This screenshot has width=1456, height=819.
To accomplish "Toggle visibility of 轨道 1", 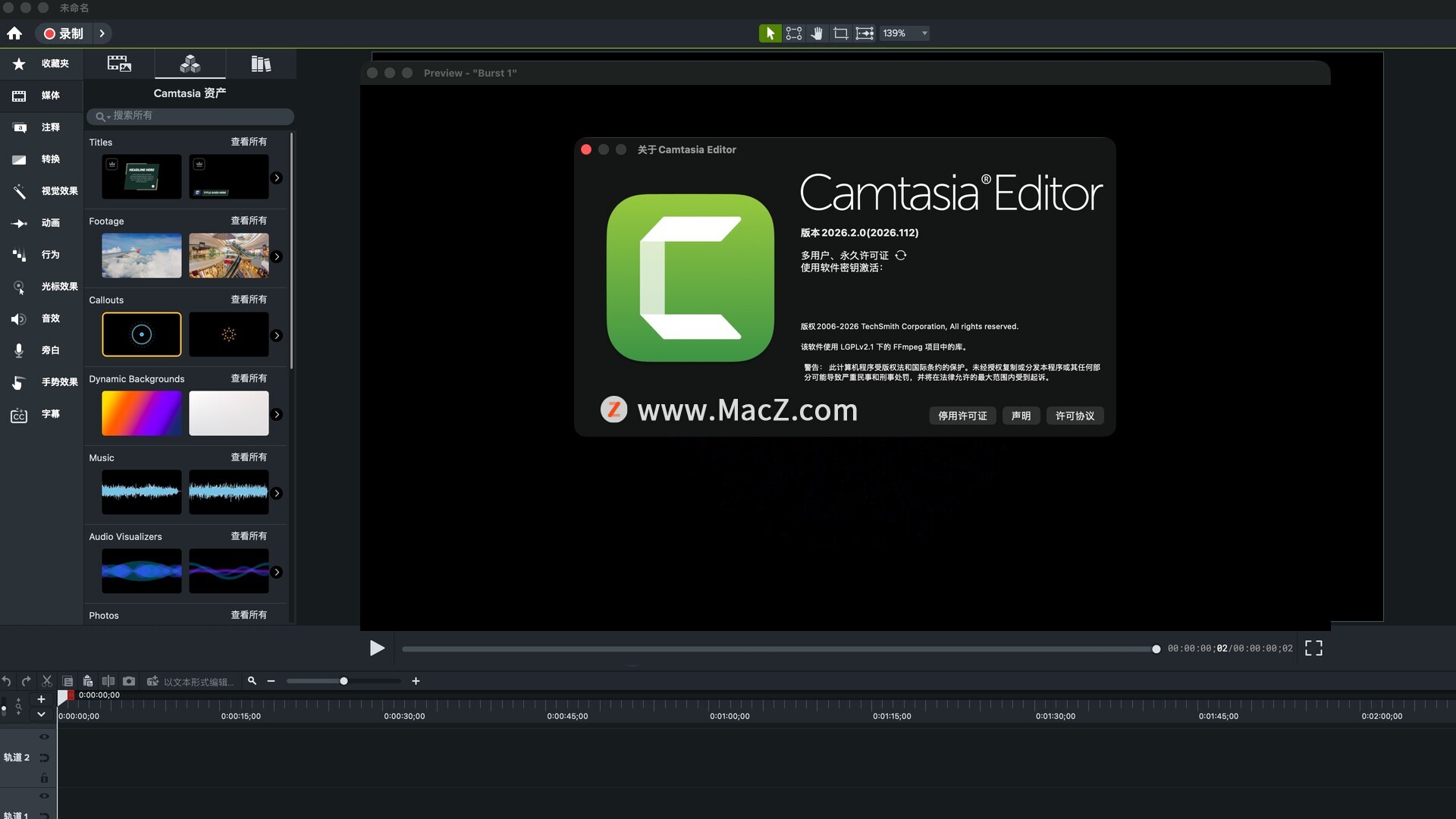I will tap(44, 795).
